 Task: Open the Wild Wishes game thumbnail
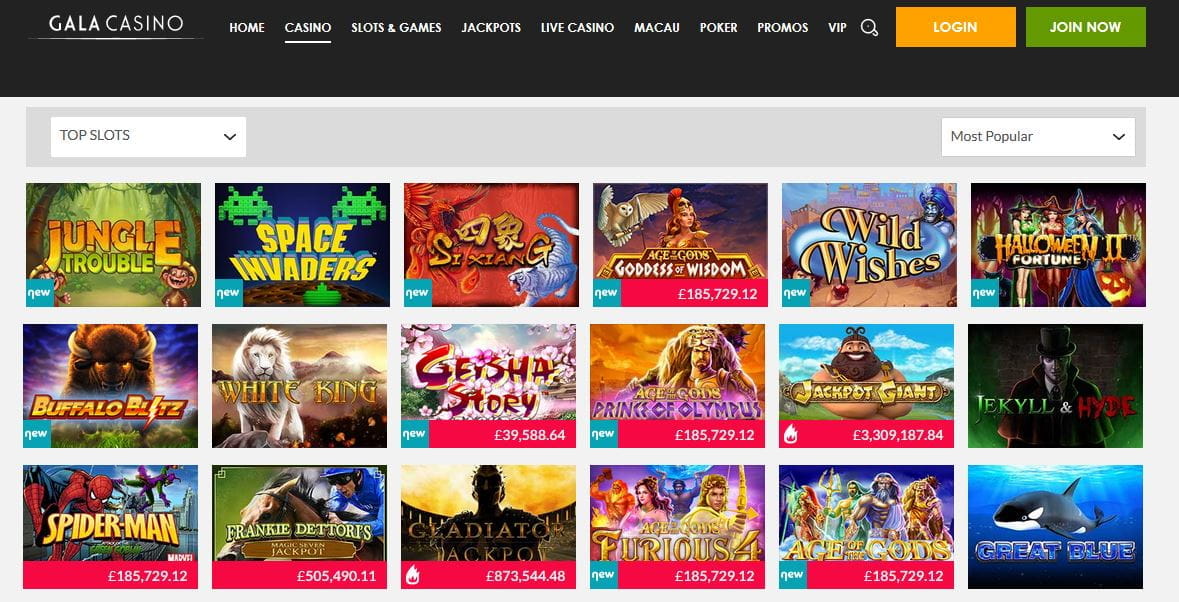(869, 245)
